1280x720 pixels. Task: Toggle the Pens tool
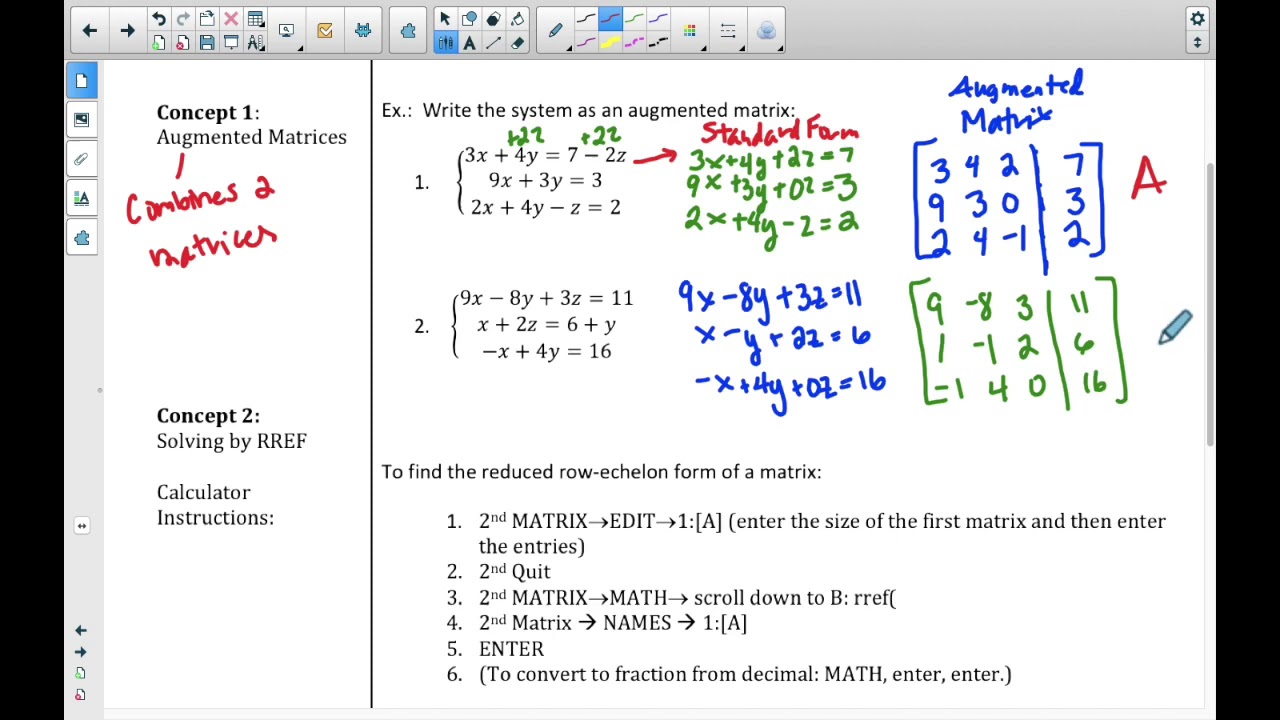coord(445,43)
